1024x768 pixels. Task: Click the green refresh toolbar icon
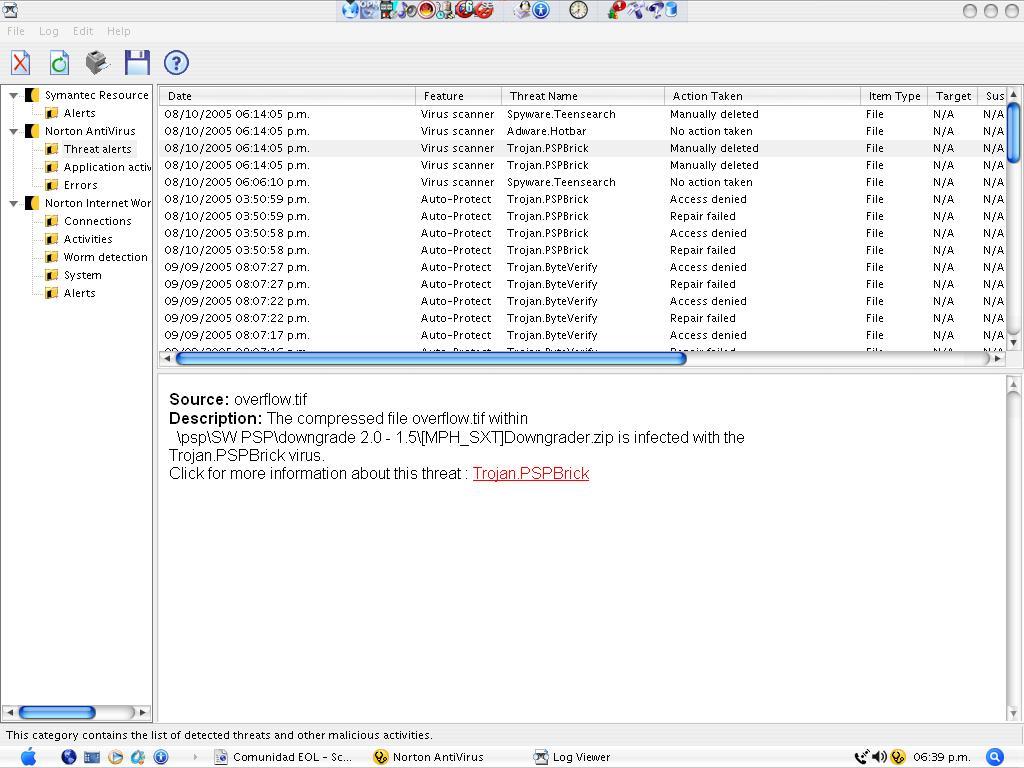tap(59, 63)
